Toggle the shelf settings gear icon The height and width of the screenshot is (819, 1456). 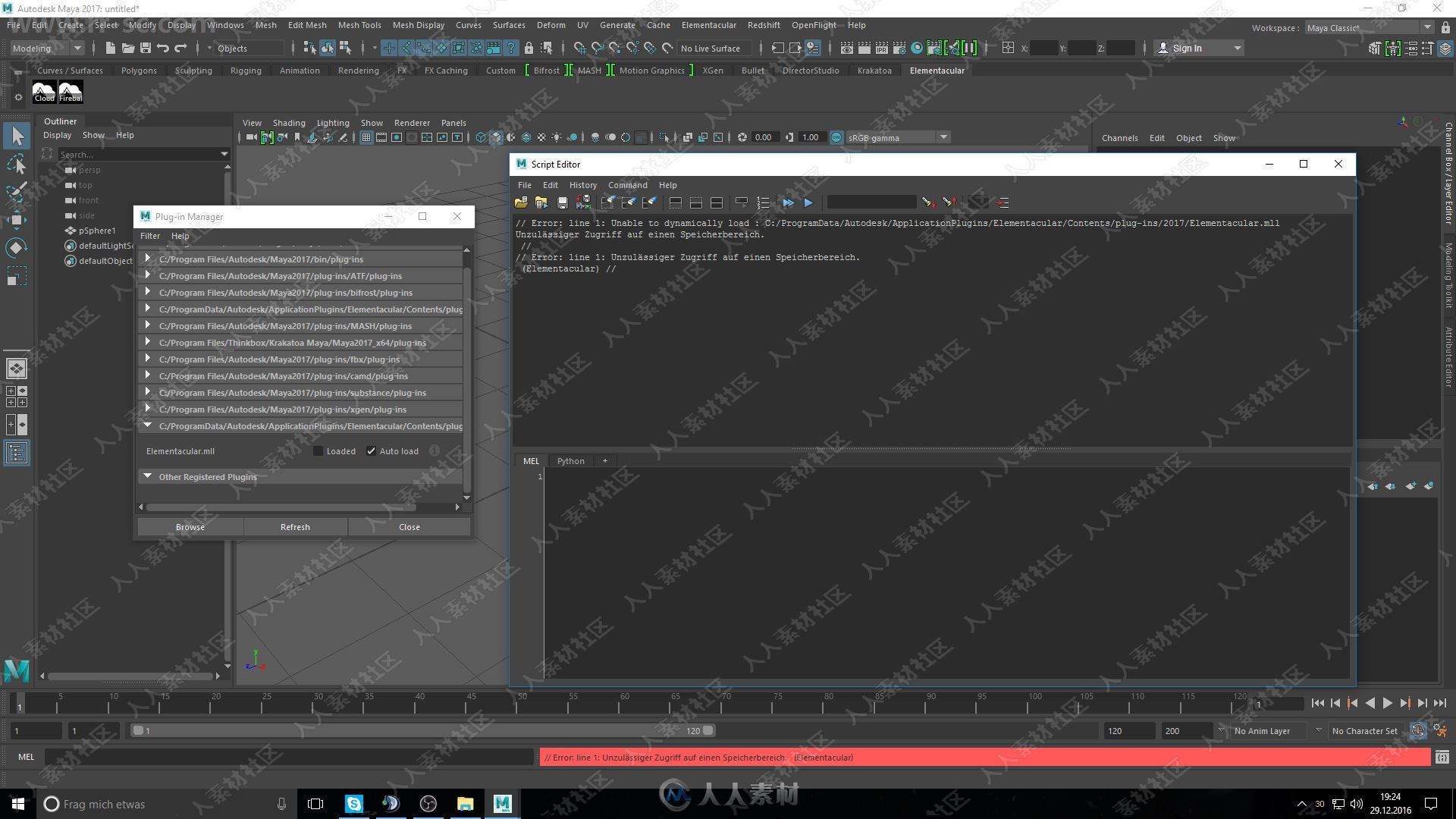(18, 97)
